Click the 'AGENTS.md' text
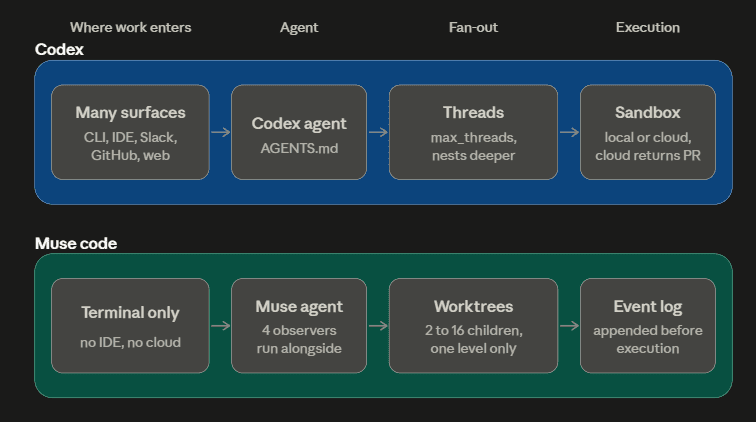This screenshot has width=756, height=422. (x=299, y=149)
